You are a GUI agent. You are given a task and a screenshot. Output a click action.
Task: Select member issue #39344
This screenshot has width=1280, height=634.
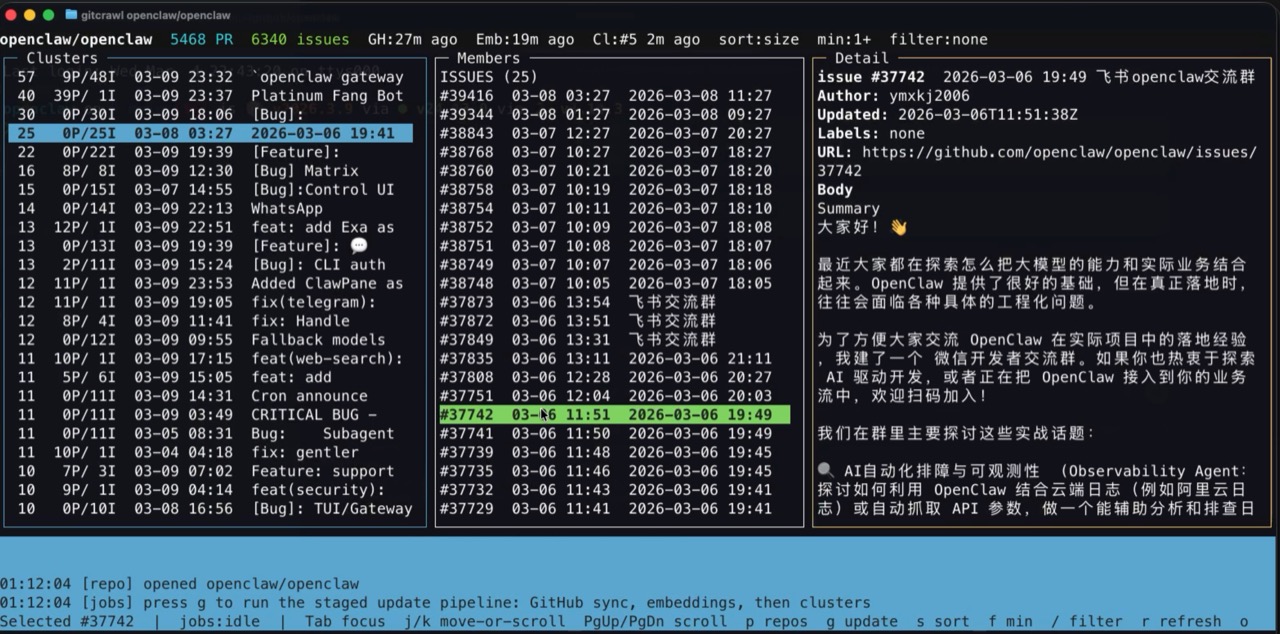[614, 115]
